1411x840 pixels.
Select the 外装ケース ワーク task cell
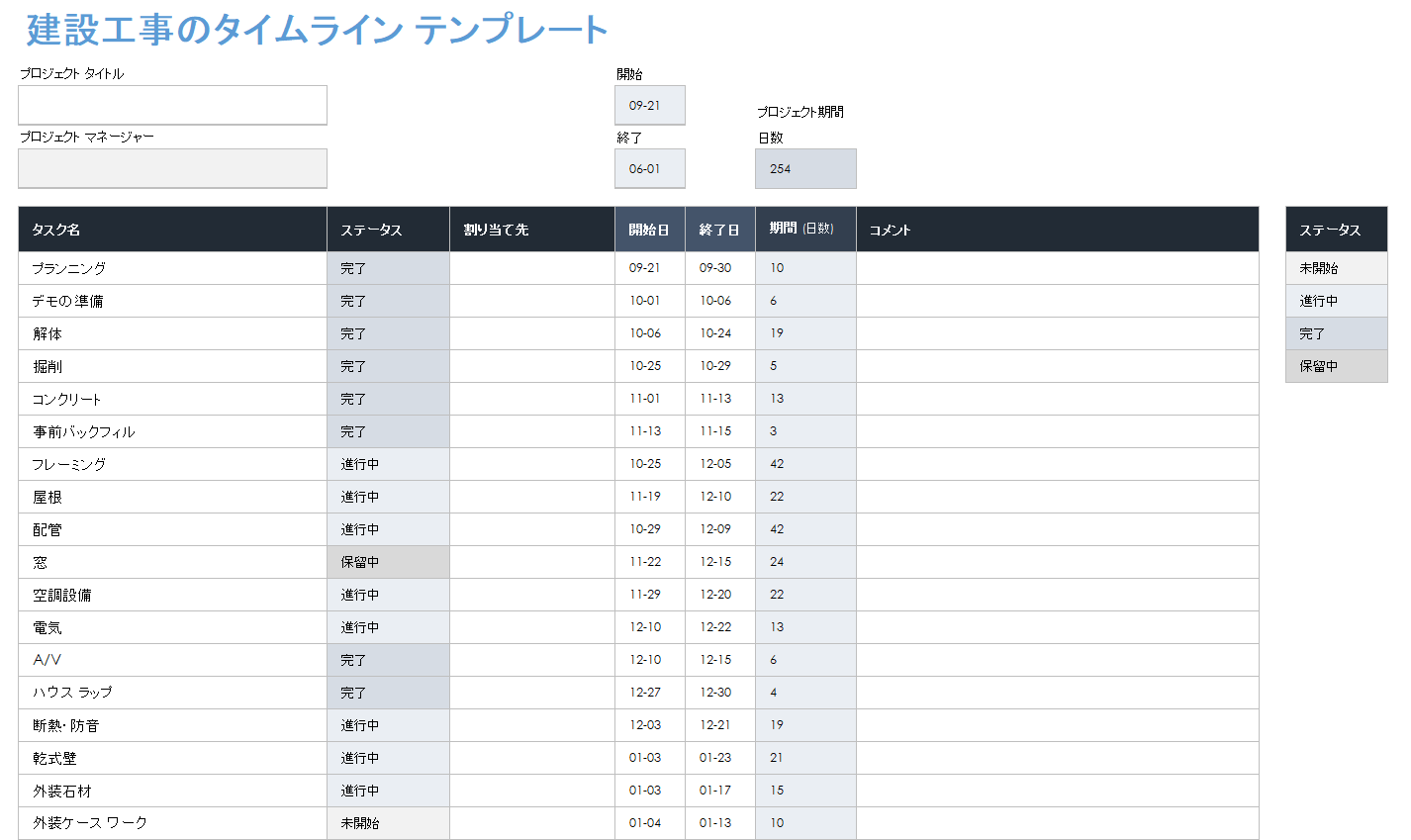pyautogui.click(x=172, y=823)
